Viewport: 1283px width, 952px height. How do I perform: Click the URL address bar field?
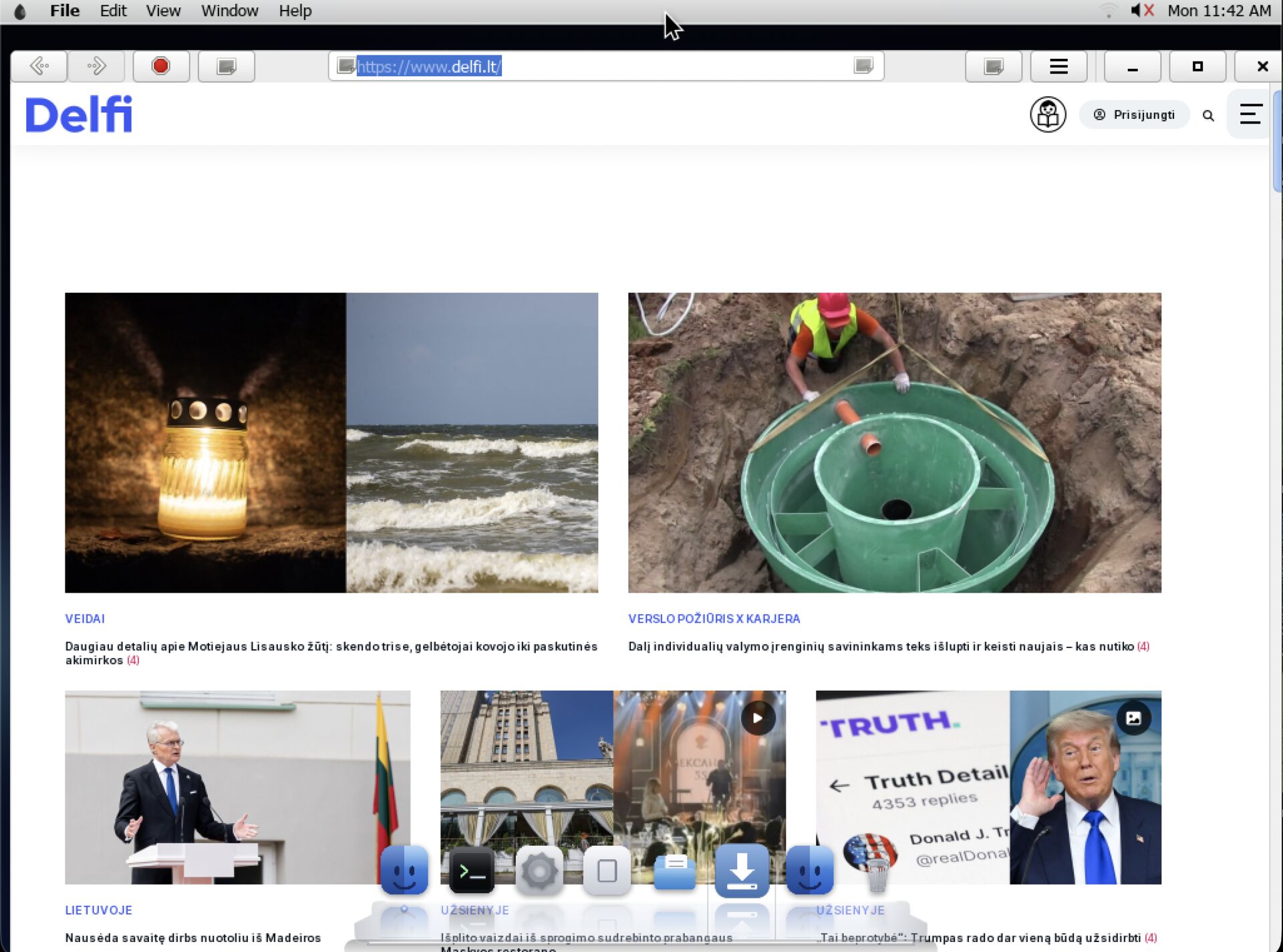(606, 66)
